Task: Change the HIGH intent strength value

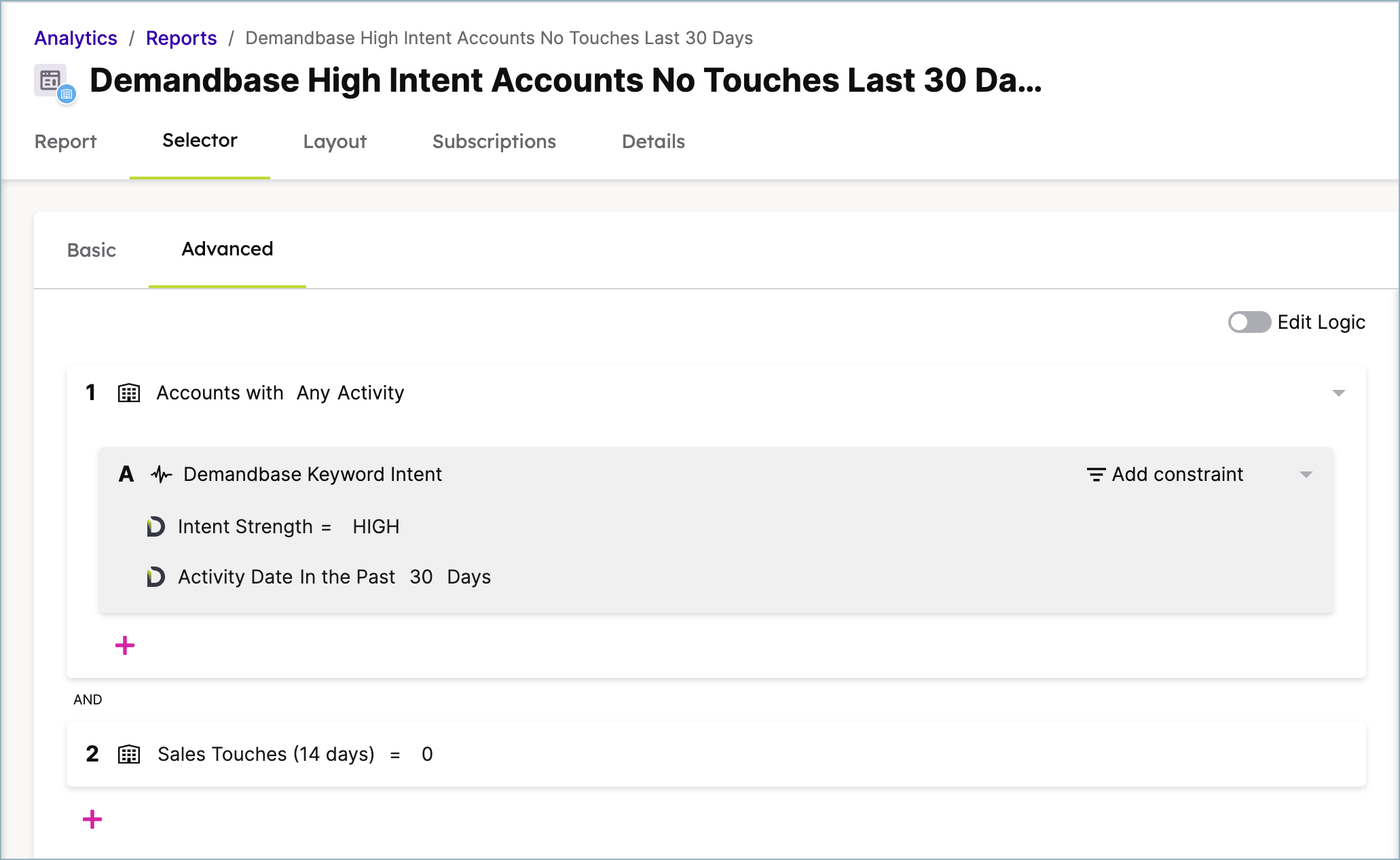Action: tap(376, 527)
